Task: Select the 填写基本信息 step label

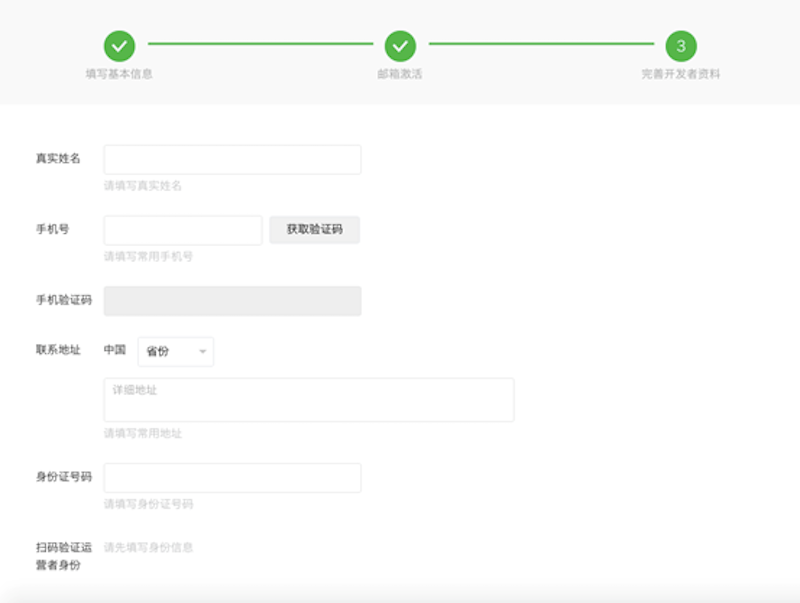Action: [x=120, y=73]
